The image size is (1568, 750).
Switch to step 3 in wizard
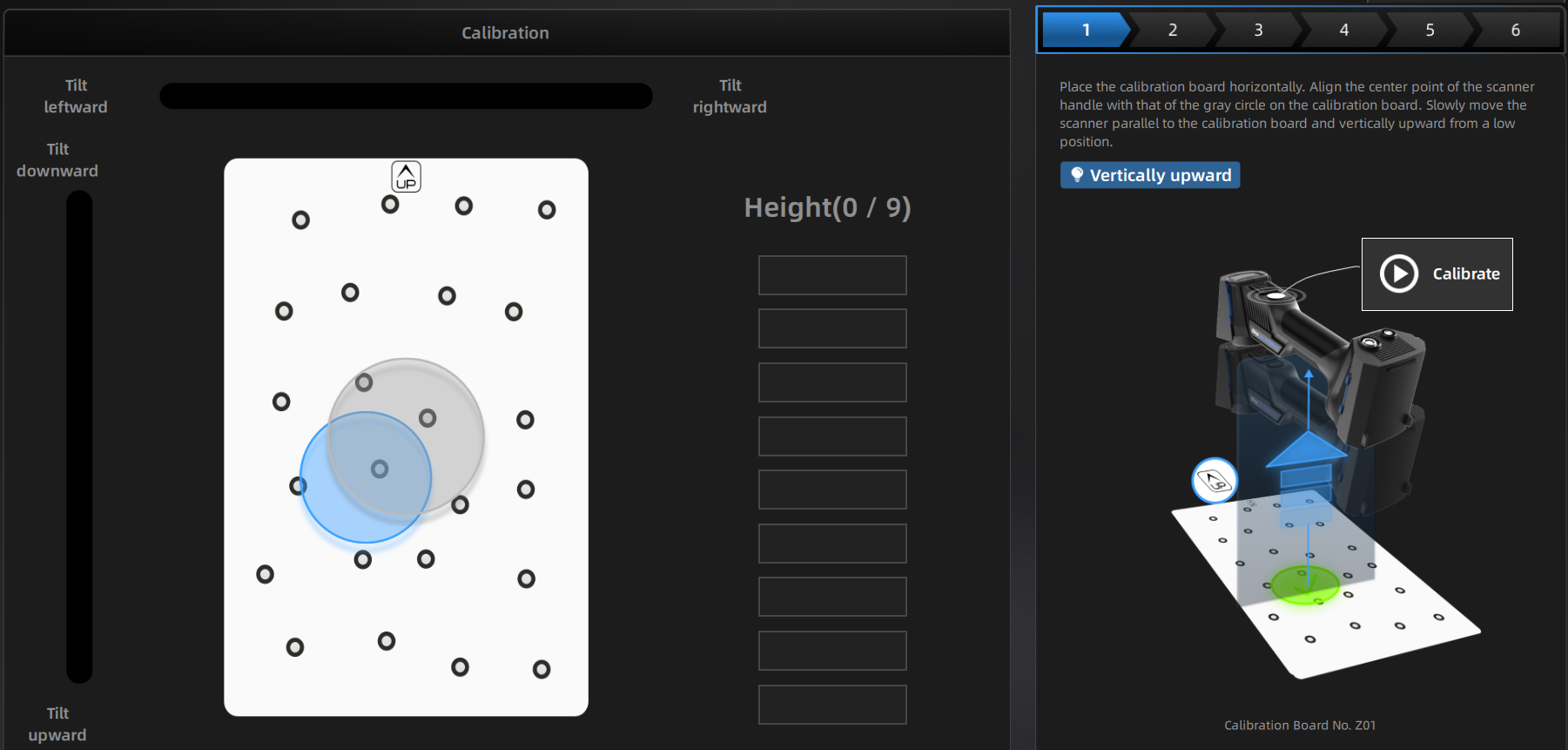click(1258, 30)
